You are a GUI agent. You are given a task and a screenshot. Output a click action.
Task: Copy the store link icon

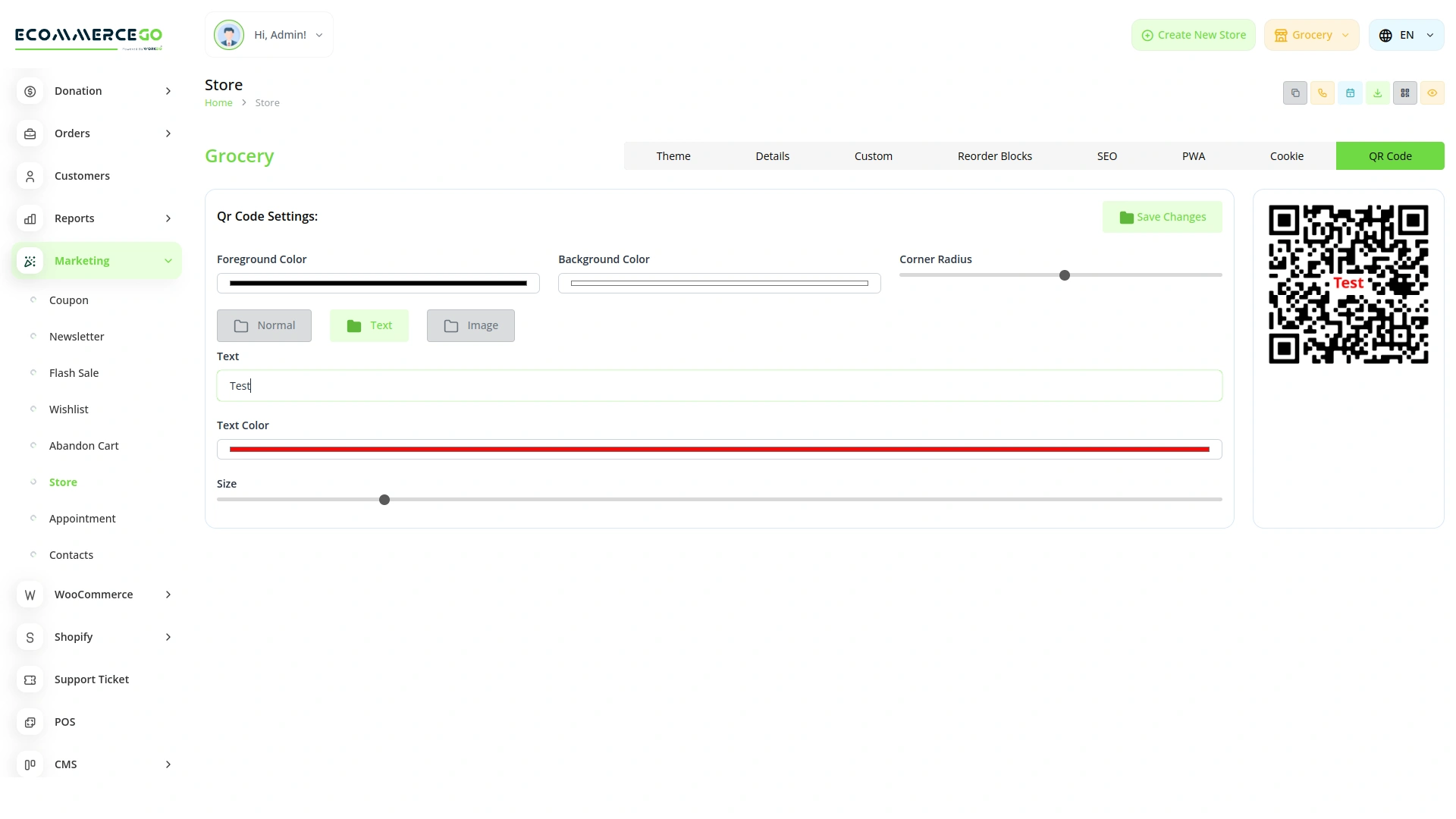[x=1294, y=93]
